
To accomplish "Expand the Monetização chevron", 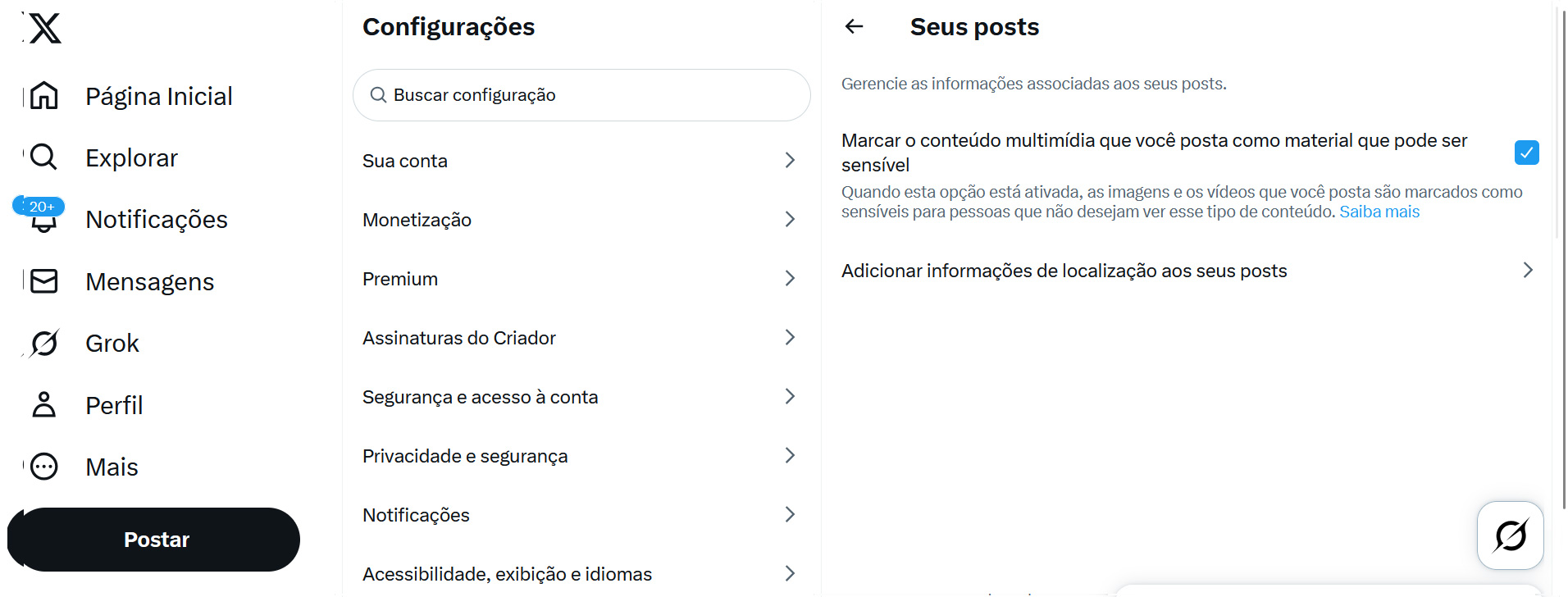I will (790, 220).
